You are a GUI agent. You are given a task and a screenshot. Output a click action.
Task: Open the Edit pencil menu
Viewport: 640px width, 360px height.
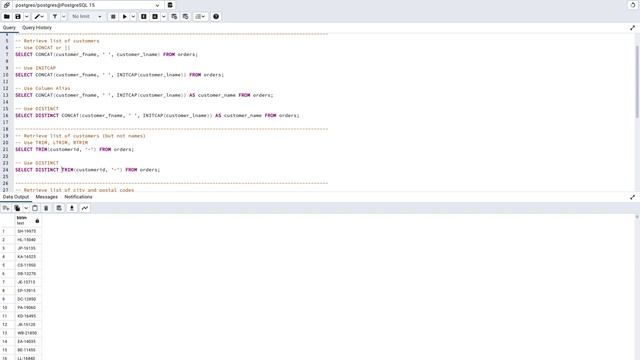coord(40,17)
